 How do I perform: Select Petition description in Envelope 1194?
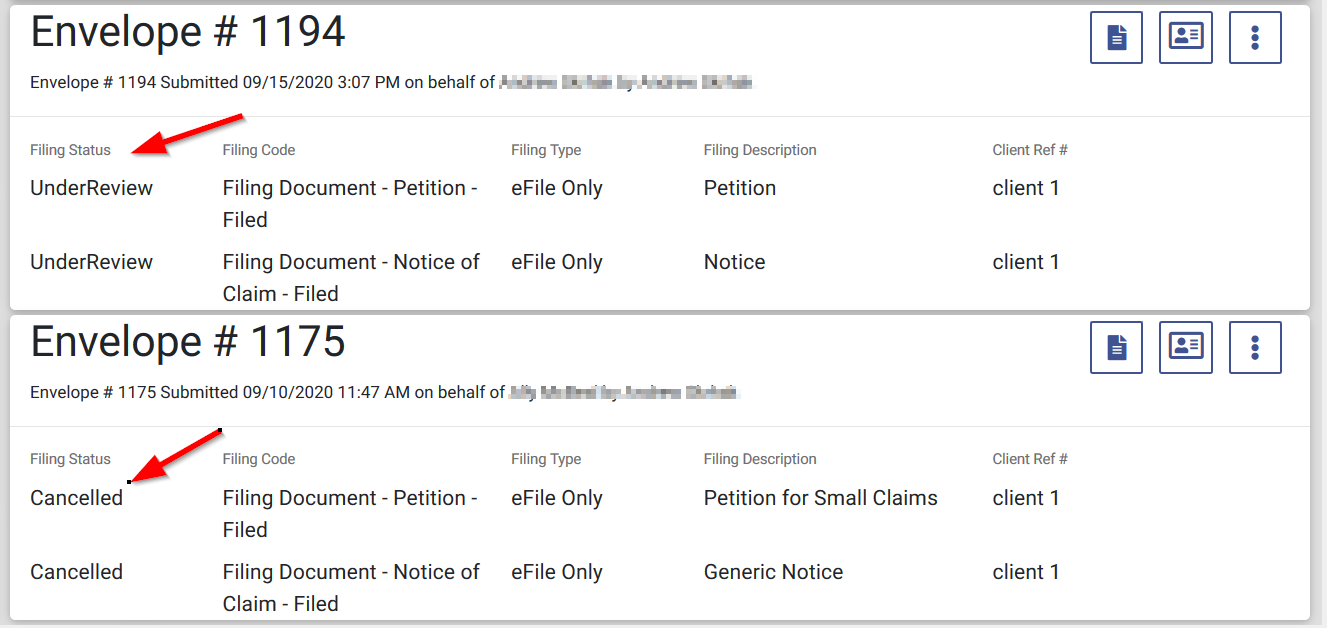coord(739,188)
